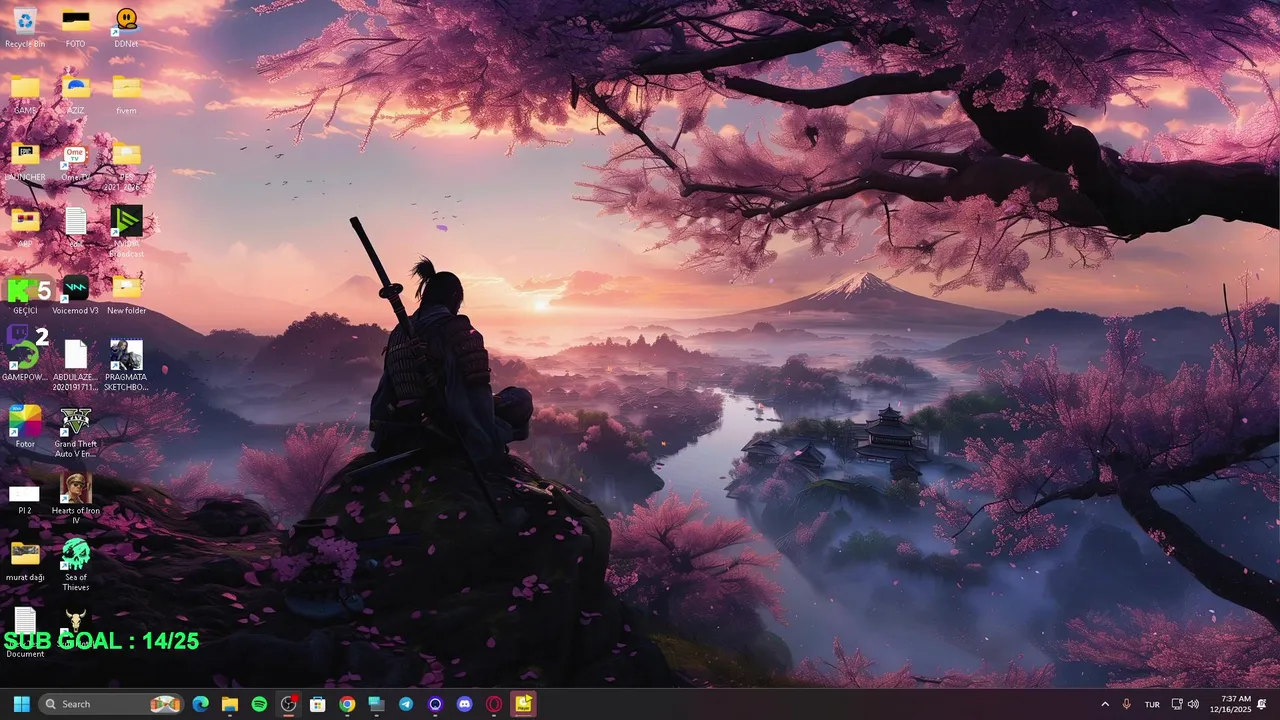Select the GEÇİCİ desktop icon
Image resolution: width=1280 pixels, height=720 pixels.
tap(25, 295)
